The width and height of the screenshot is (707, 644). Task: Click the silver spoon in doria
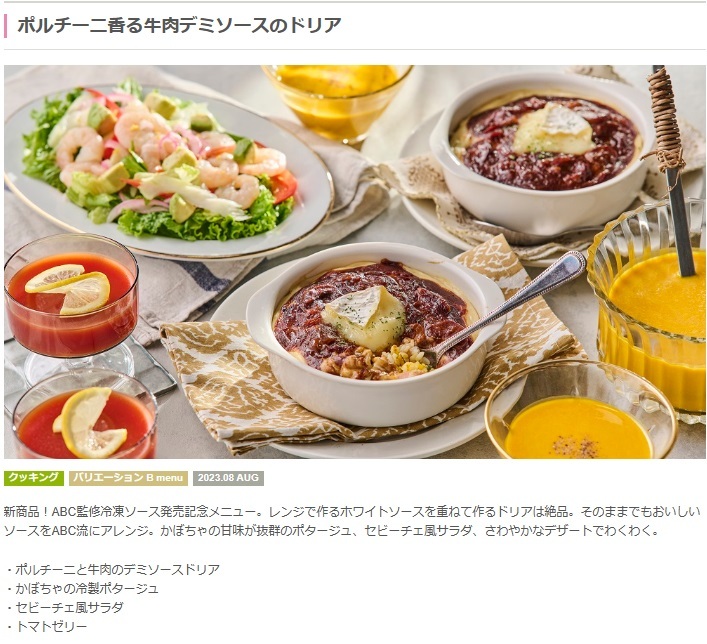point(505,307)
